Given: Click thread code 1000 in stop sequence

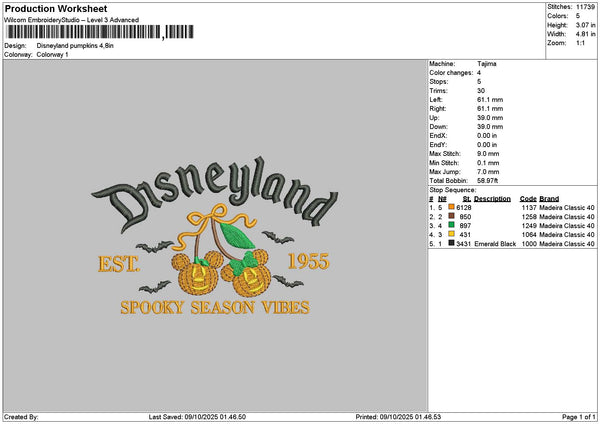Looking at the screenshot, I should (529, 244).
